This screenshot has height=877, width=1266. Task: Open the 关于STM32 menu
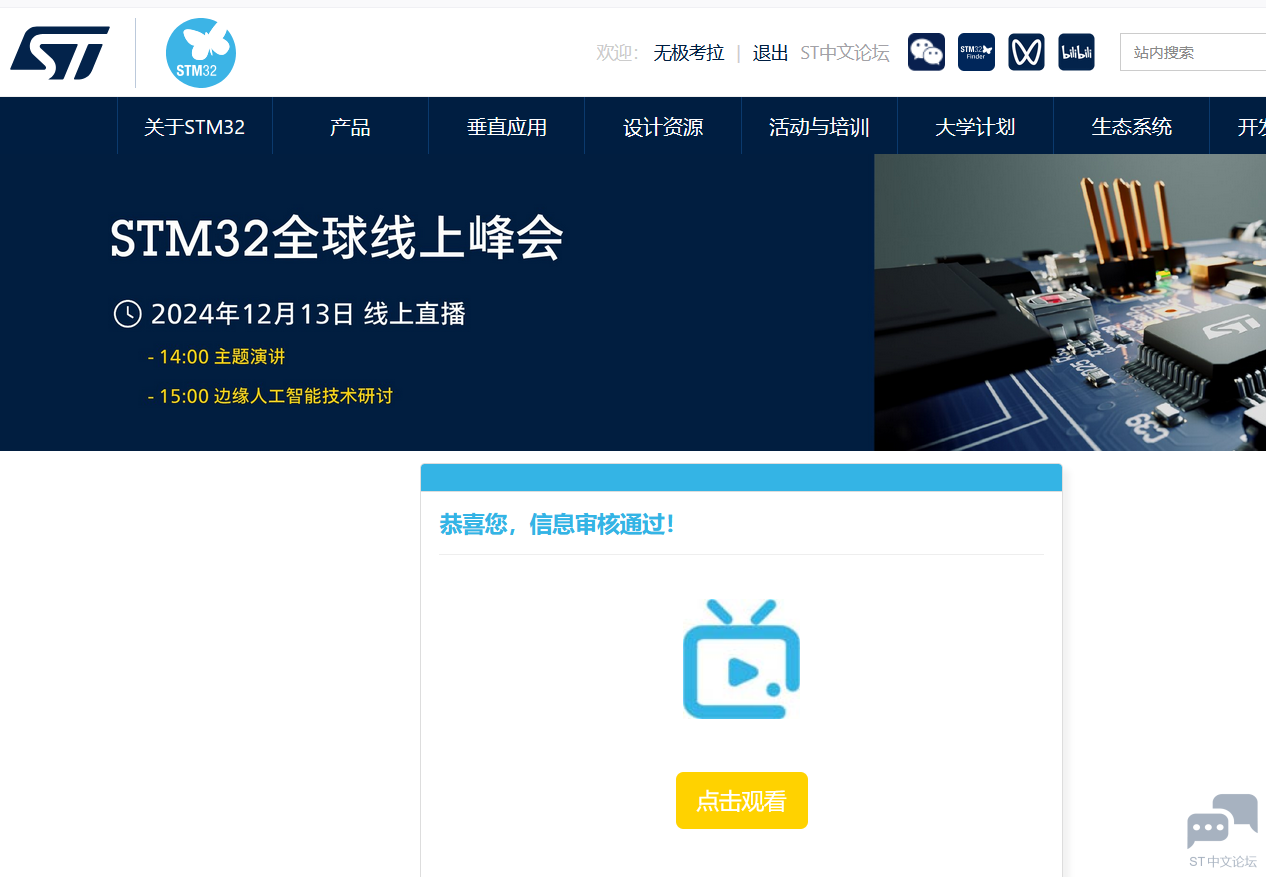point(194,127)
